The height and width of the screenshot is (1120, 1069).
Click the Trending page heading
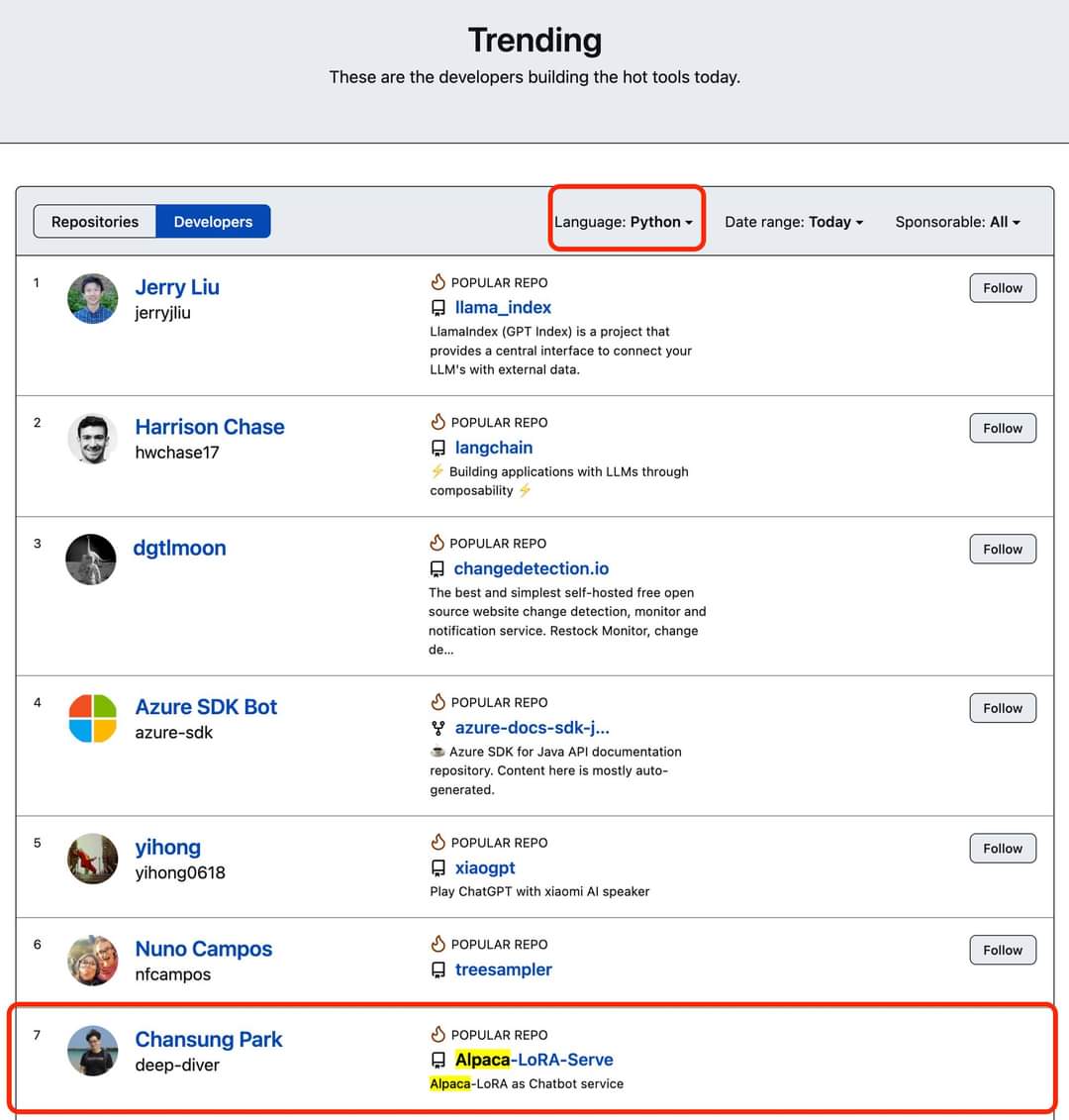coord(534,40)
